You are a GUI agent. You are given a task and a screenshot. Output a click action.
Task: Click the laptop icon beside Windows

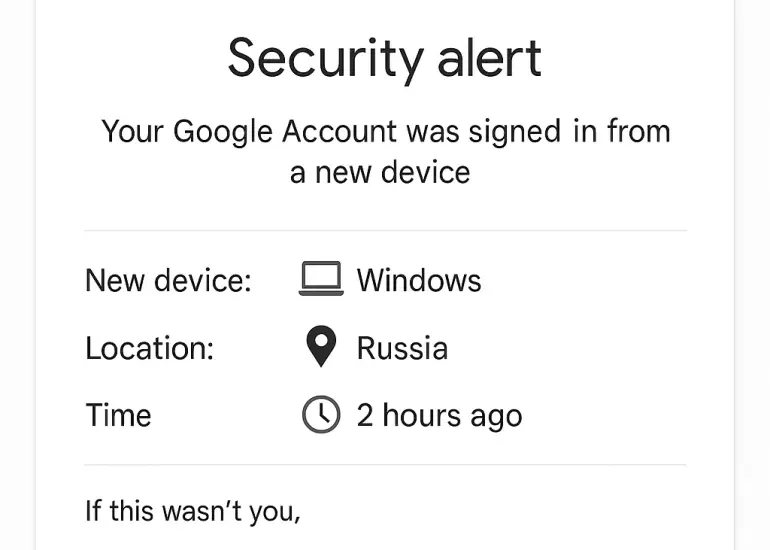(320, 279)
